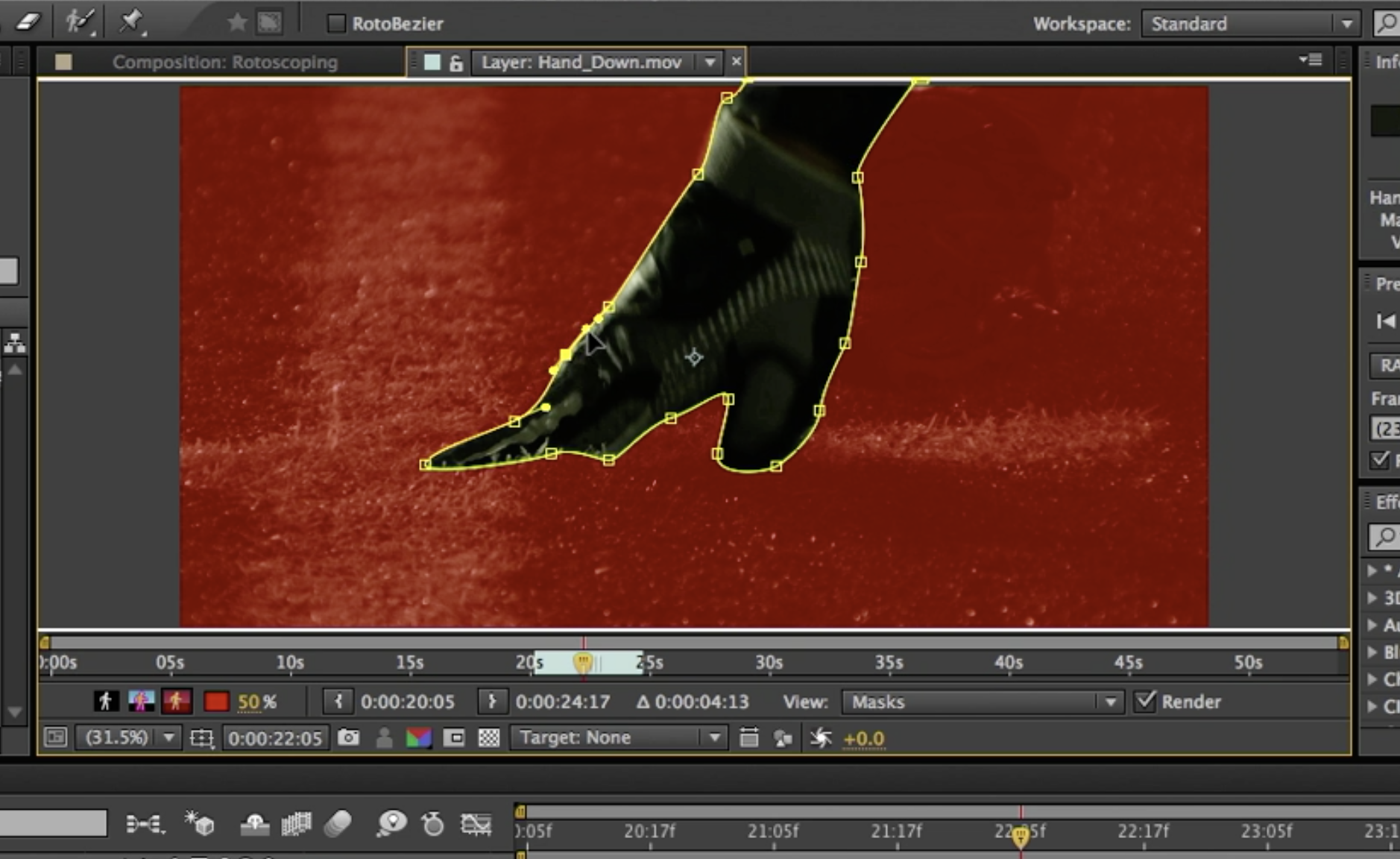Screen dimensions: 1400x859
Task: Toggle the viewer lock on the Layer tab
Action: pyautogui.click(x=456, y=63)
